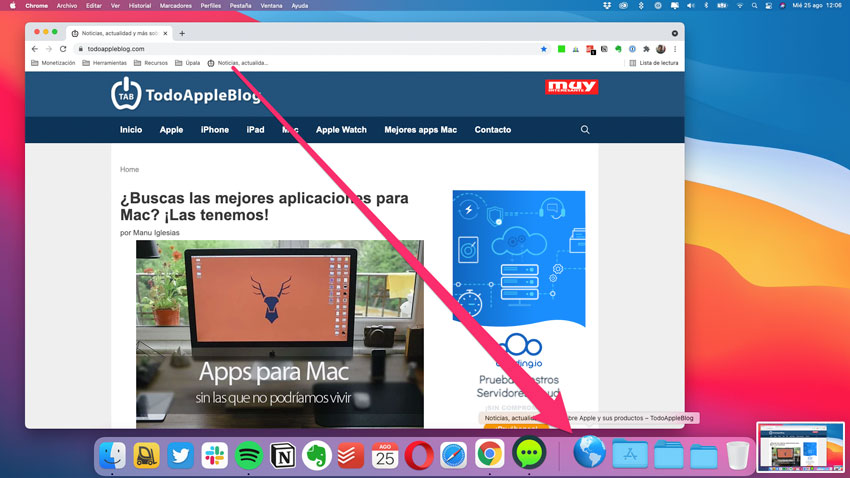Click the Apps para Mac article image

(x=280, y=334)
